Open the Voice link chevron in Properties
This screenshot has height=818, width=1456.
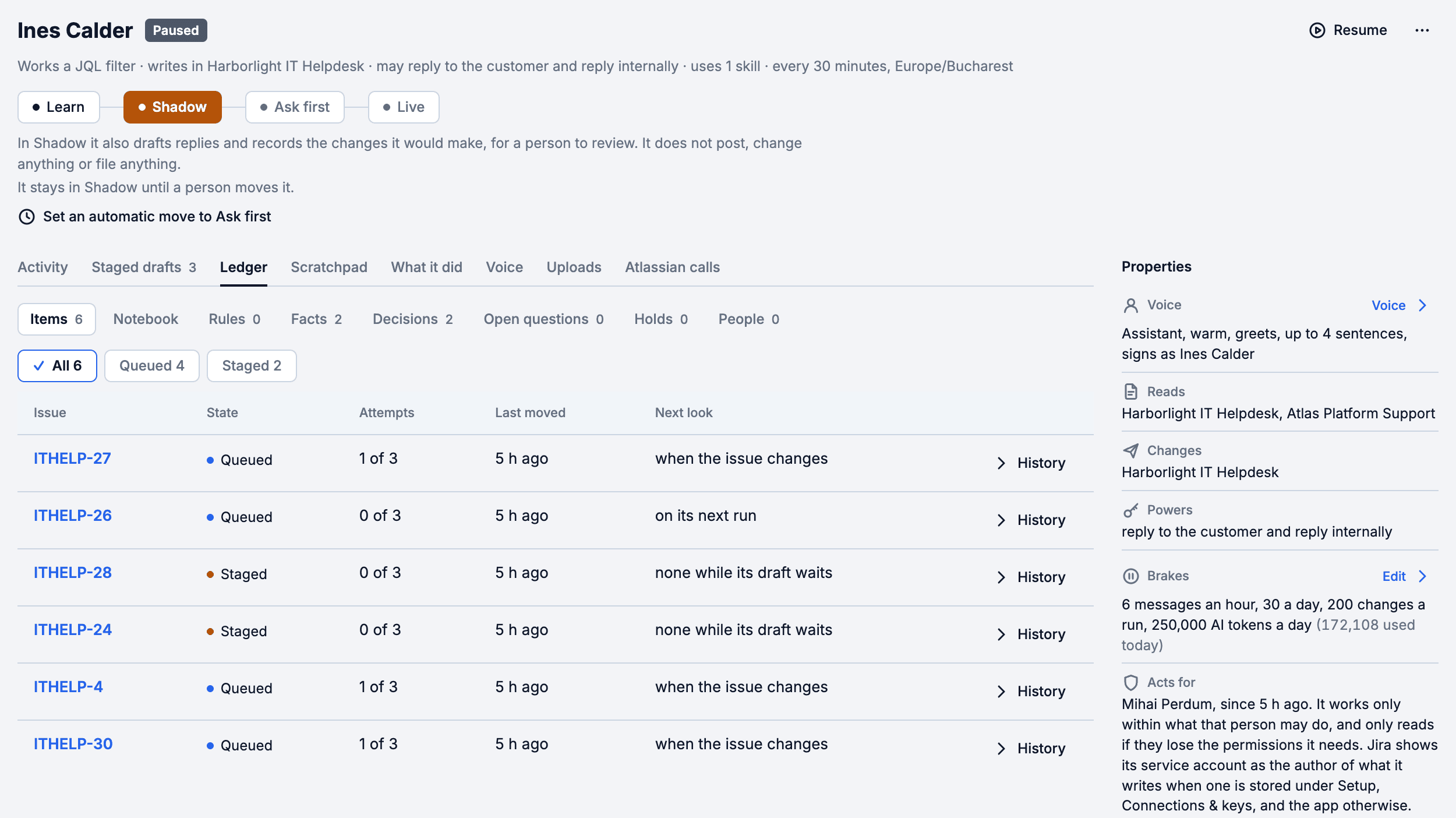point(1422,305)
